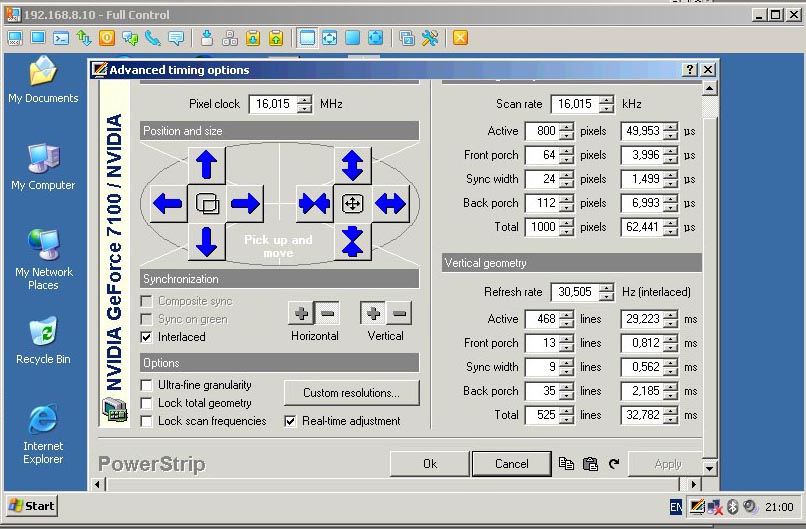Decrease horizontal size with the inward arrows
806x529 pixels.
click(314, 204)
